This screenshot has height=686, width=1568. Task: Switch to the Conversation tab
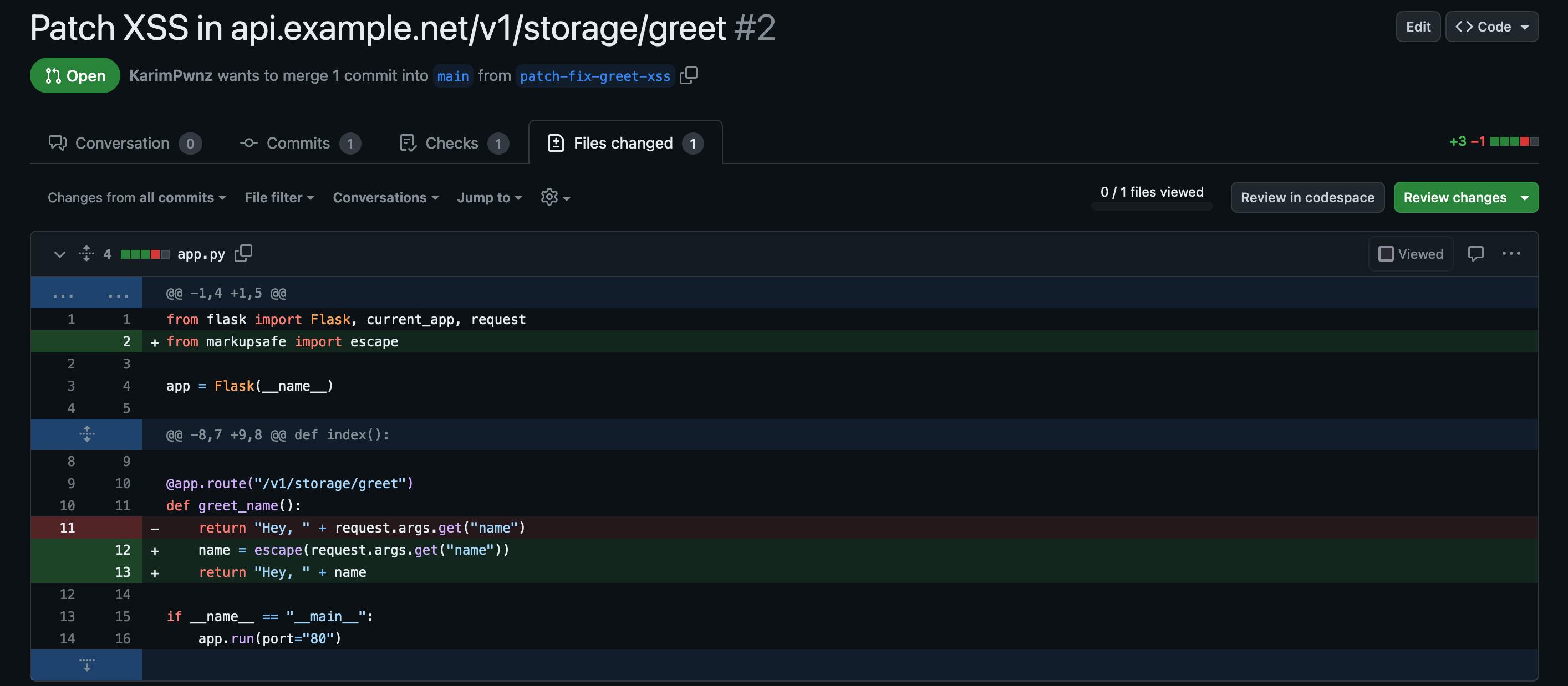click(x=124, y=143)
